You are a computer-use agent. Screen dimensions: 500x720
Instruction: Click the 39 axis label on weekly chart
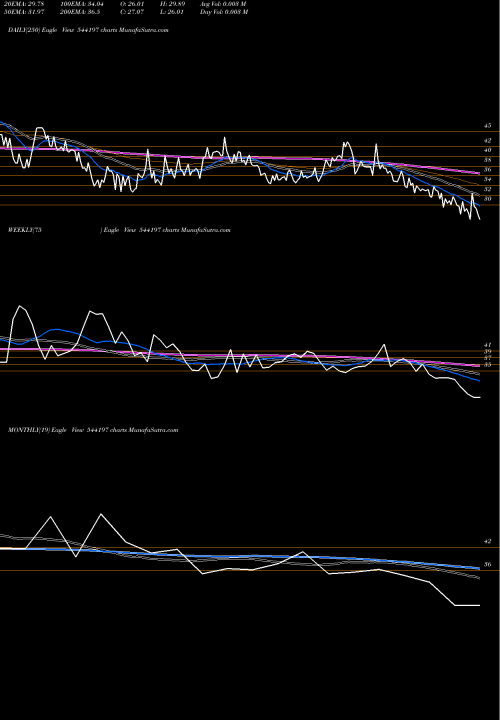(487, 351)
